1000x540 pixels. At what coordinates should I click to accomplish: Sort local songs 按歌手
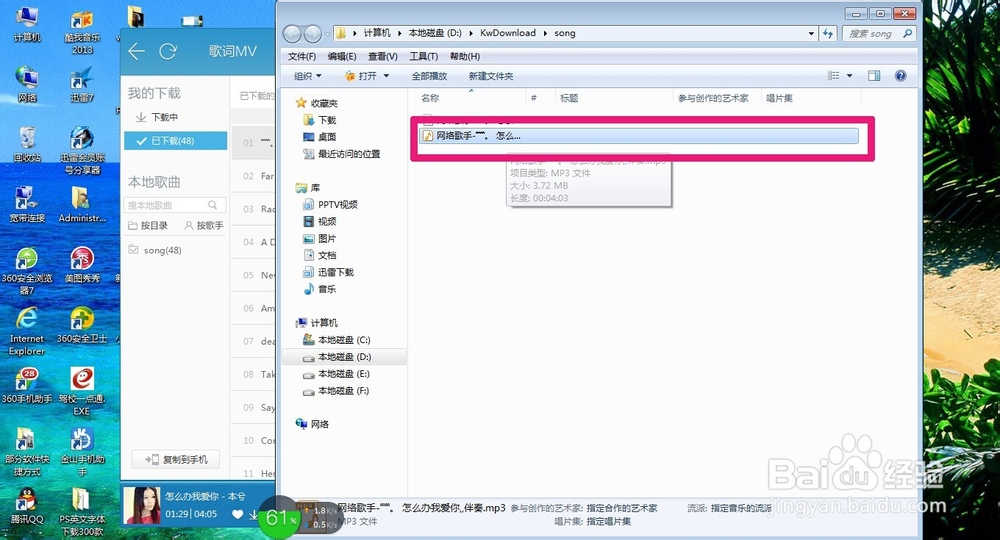[x=204, y=226]
